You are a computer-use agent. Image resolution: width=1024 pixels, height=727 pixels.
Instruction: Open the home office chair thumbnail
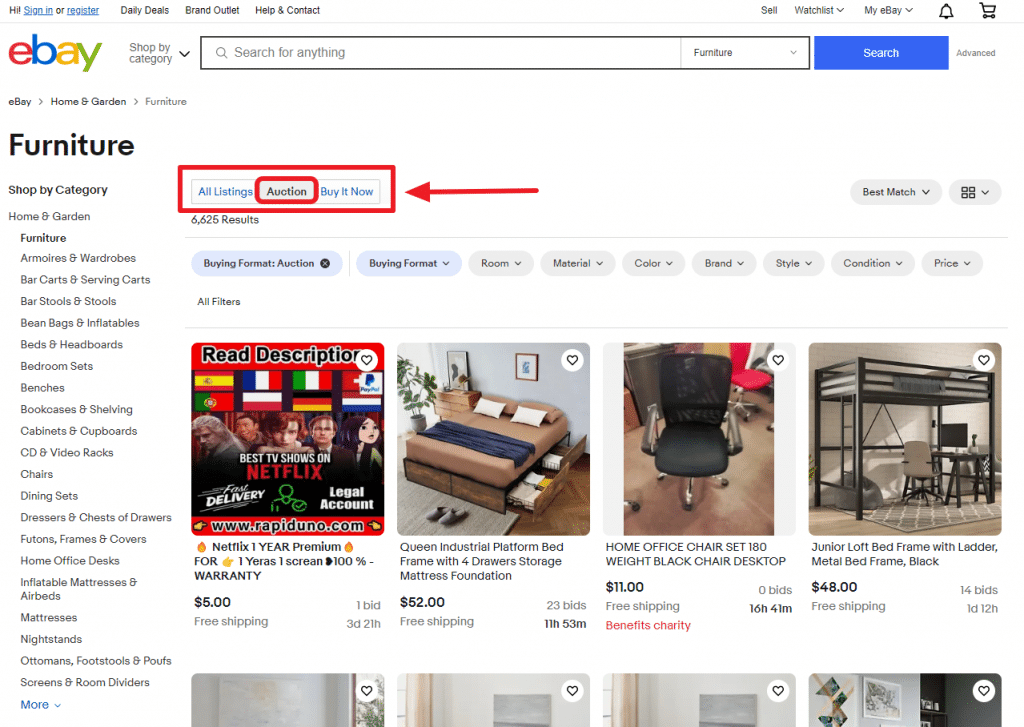pos(700,439)
